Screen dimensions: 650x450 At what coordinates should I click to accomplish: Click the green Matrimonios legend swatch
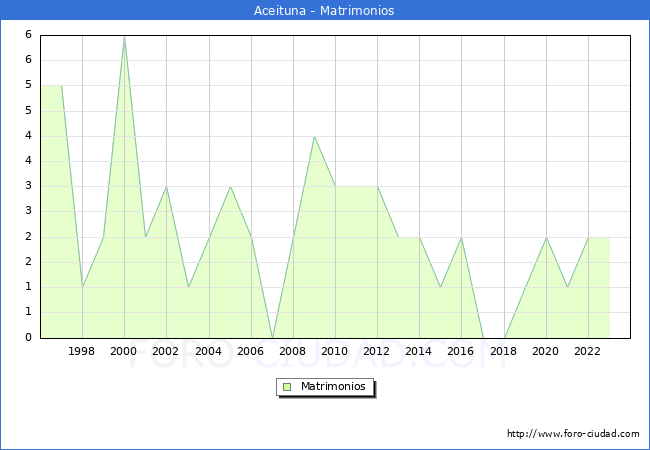point(287,387)
